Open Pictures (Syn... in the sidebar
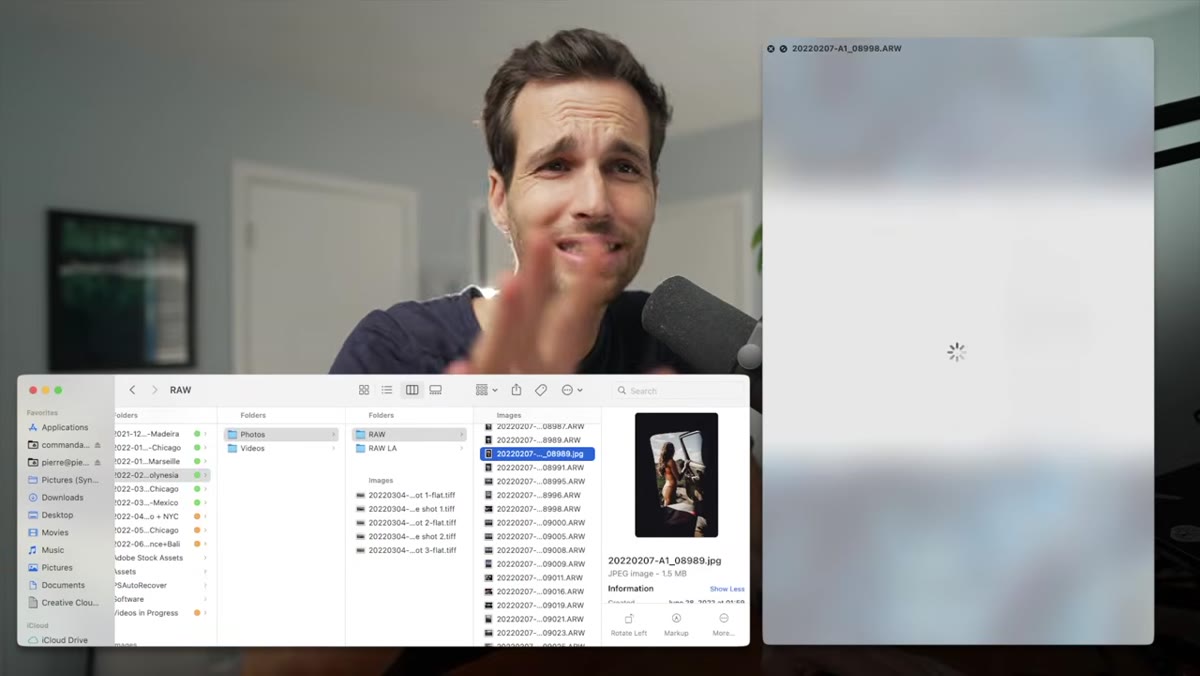The height and width of the screenshot is (676, 1200). (65, 480)
